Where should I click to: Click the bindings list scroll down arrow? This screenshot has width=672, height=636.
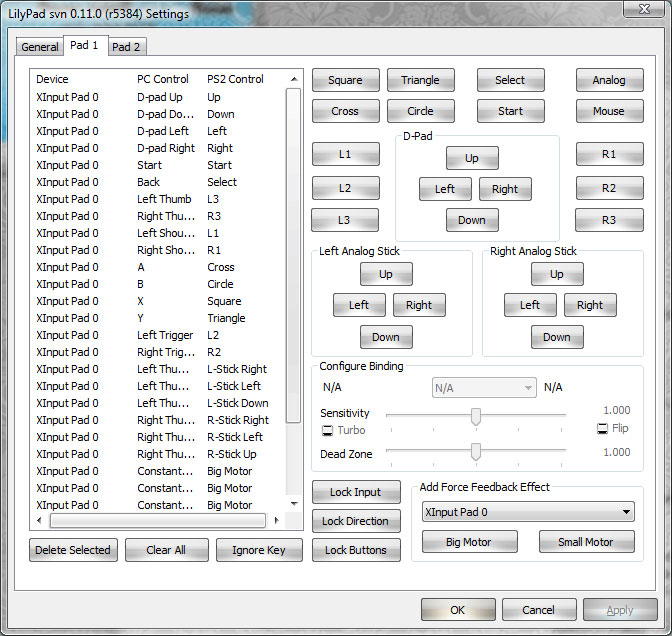click(x=294, y=503)
